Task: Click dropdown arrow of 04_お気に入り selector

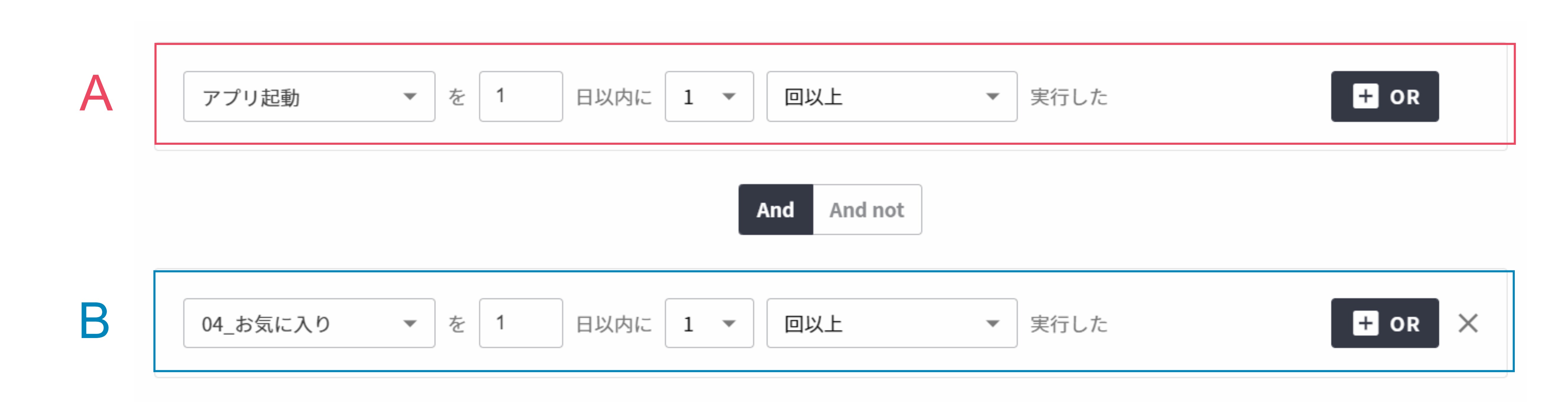Action: tap(410, 323)
